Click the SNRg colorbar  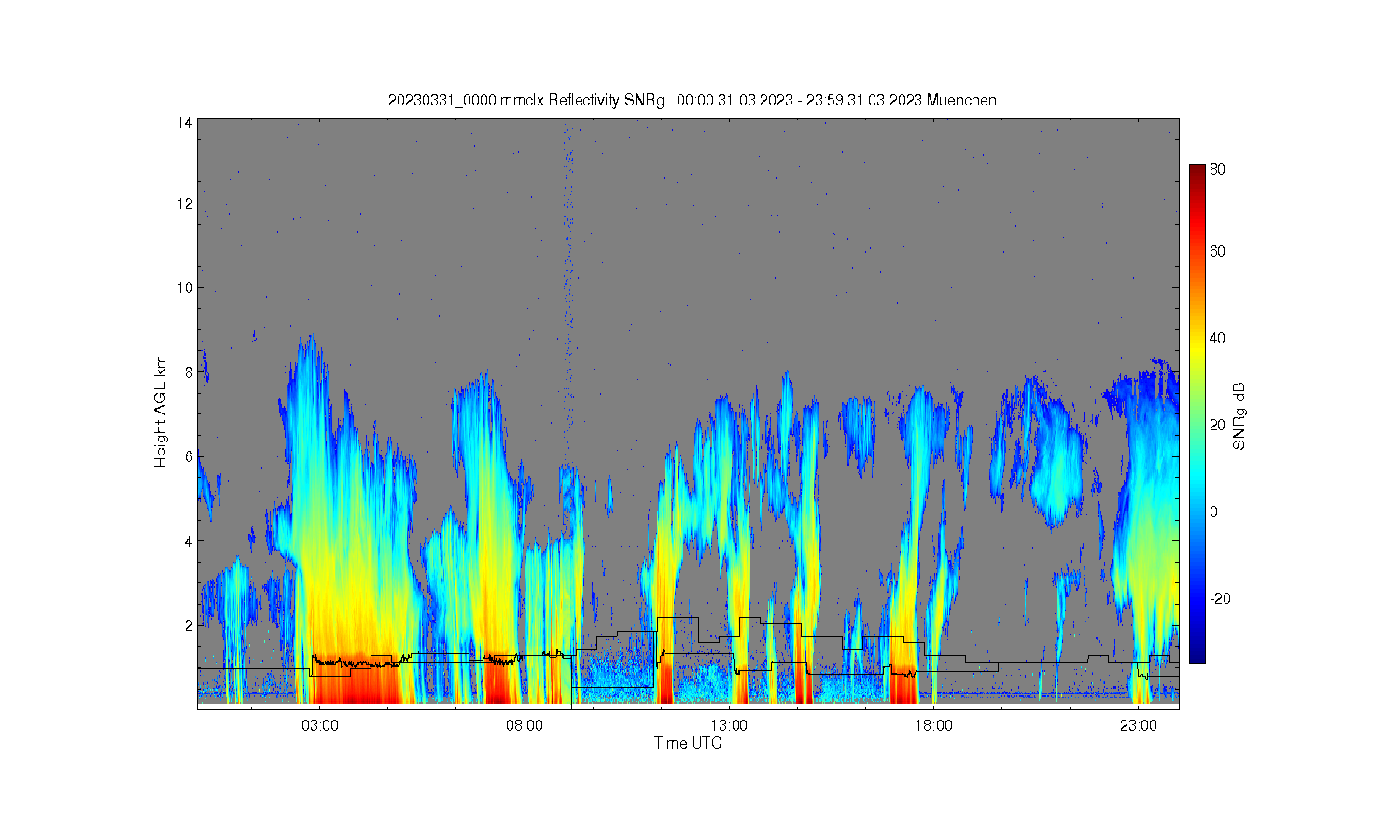[x=1197, y=413]
